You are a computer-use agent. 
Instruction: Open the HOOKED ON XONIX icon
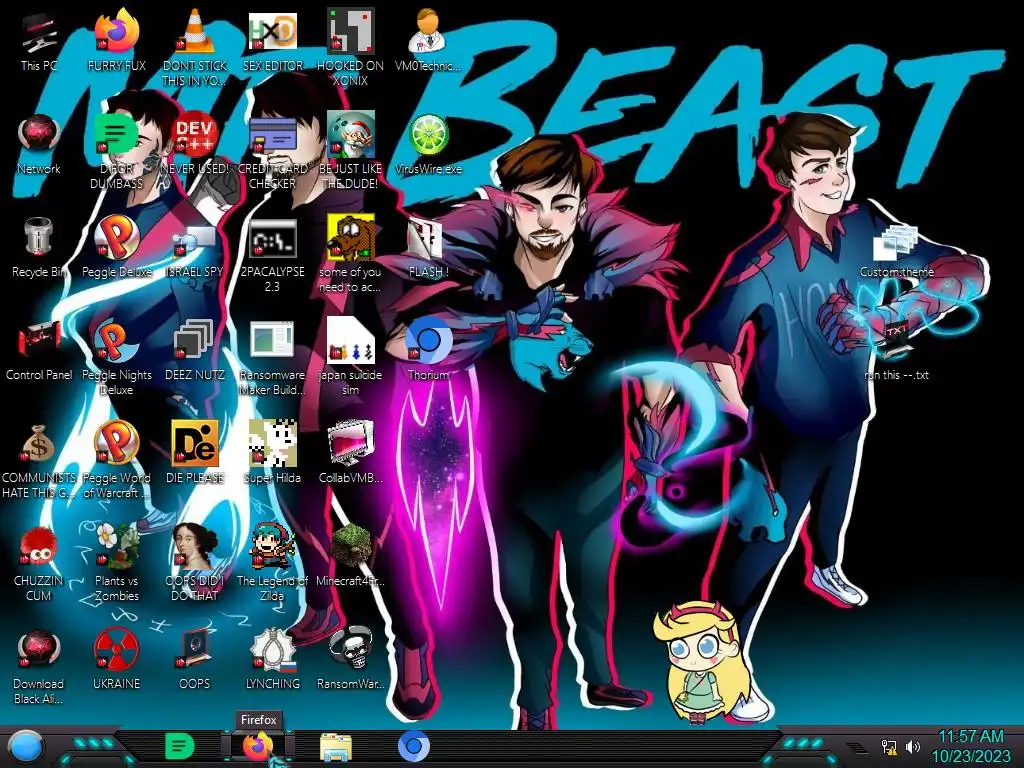tap(350, 31)
